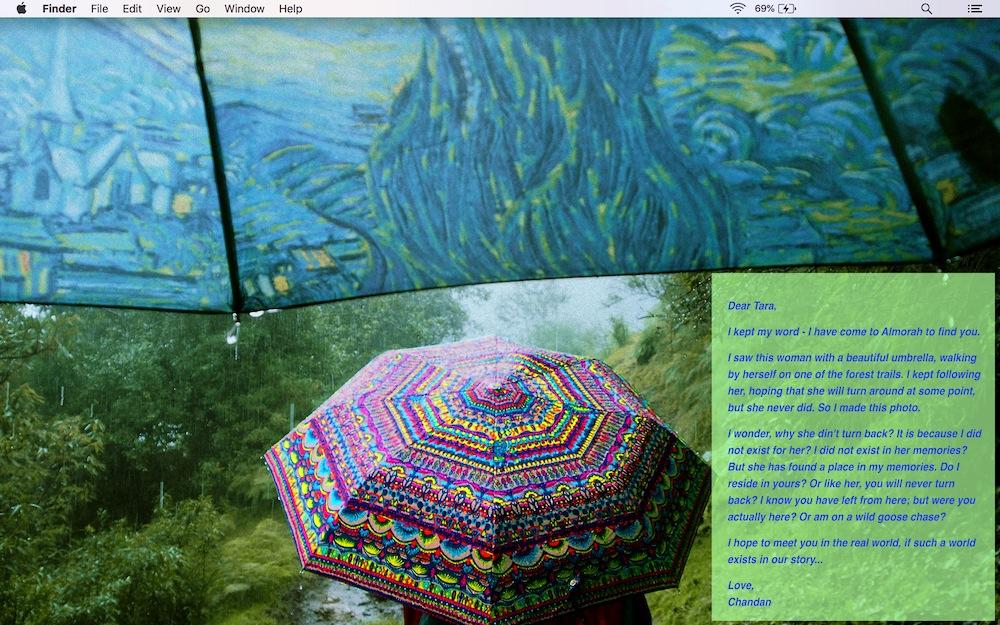
Task: Open the Apple menu
Action: (21, 8)
